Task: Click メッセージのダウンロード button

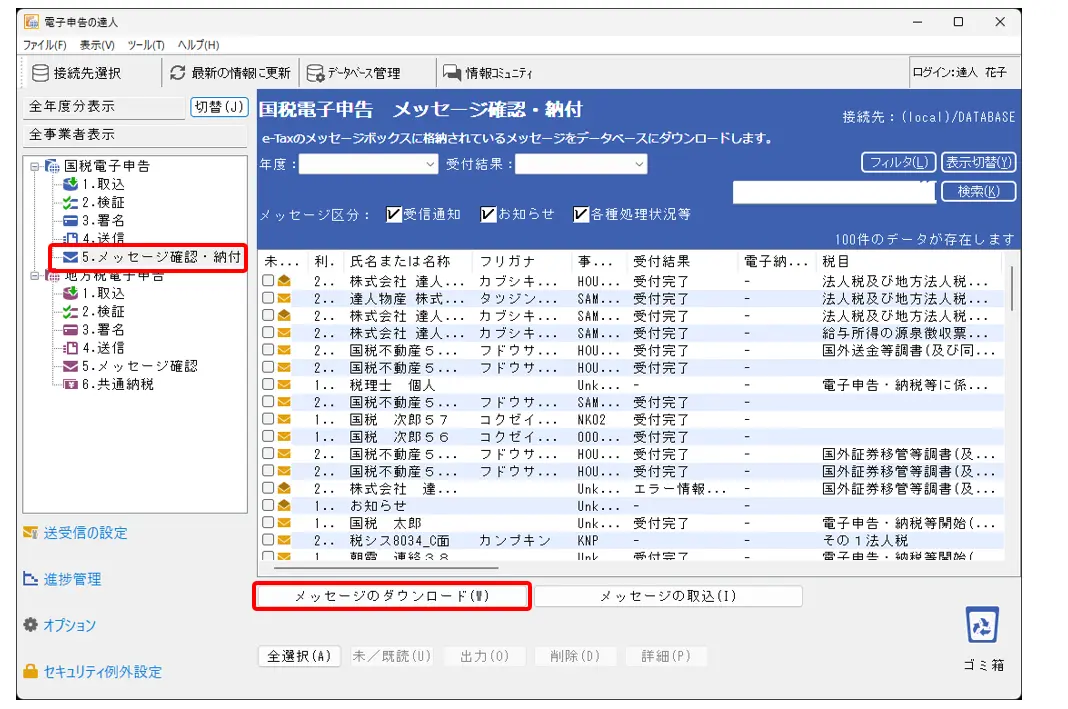Action: click(x=392, y=596)
